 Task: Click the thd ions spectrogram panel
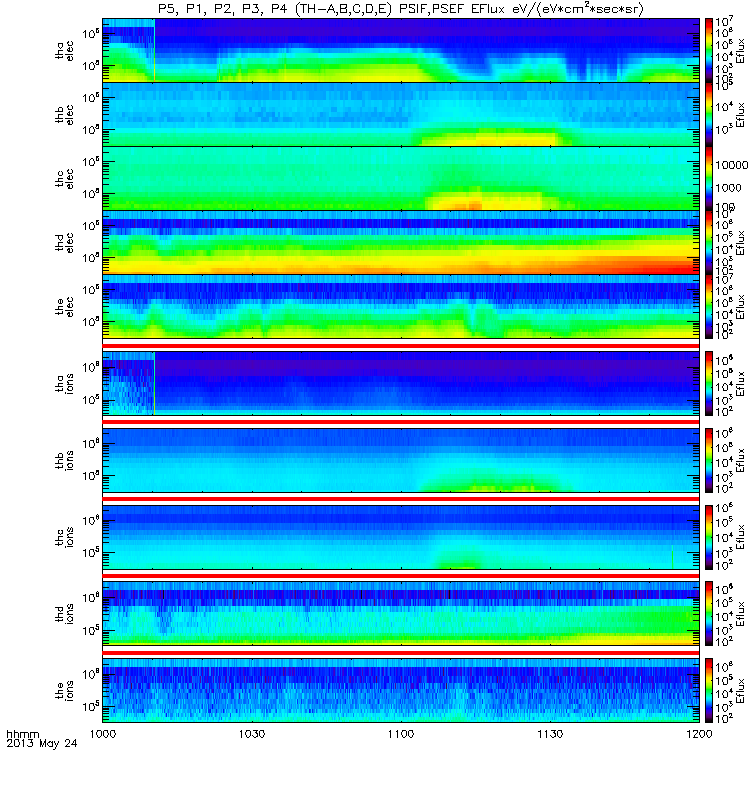pos(401,614)
